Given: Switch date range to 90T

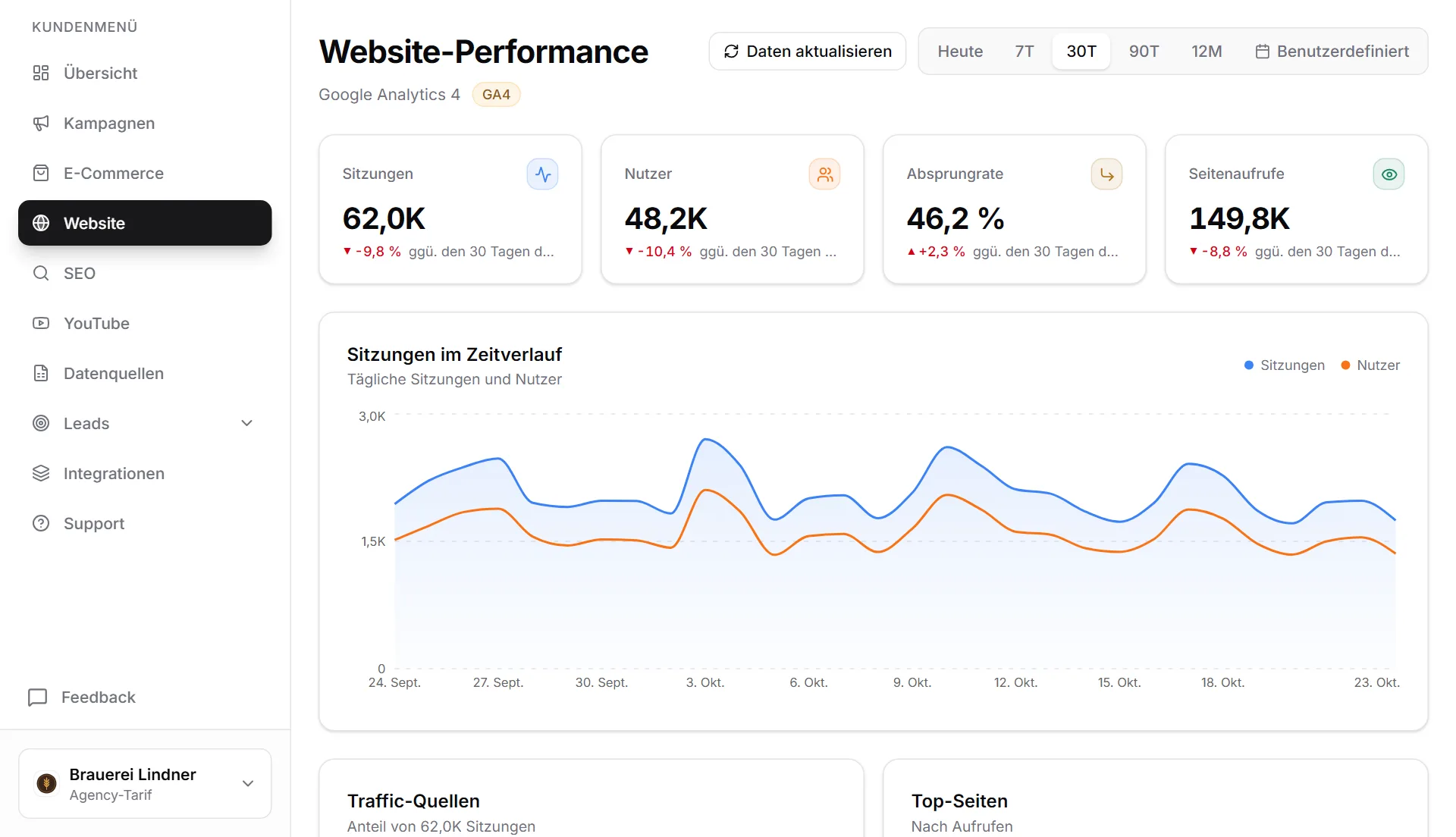Looking at the screenshot, I should (1144, 52).
